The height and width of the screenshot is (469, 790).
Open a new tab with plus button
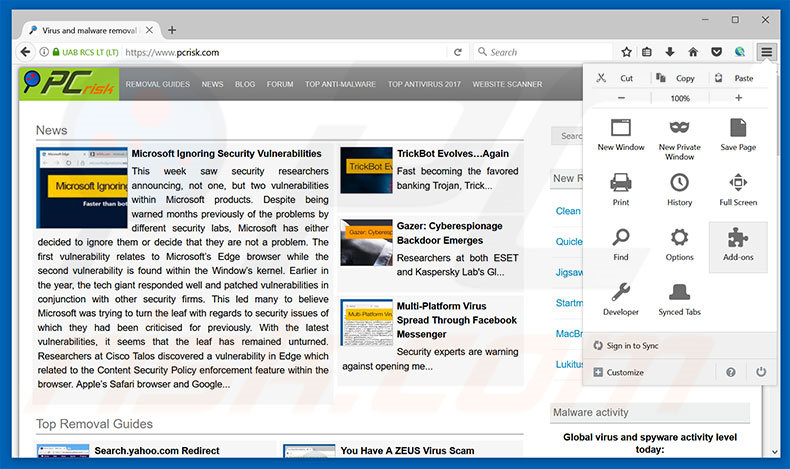[x=172, y=30]
